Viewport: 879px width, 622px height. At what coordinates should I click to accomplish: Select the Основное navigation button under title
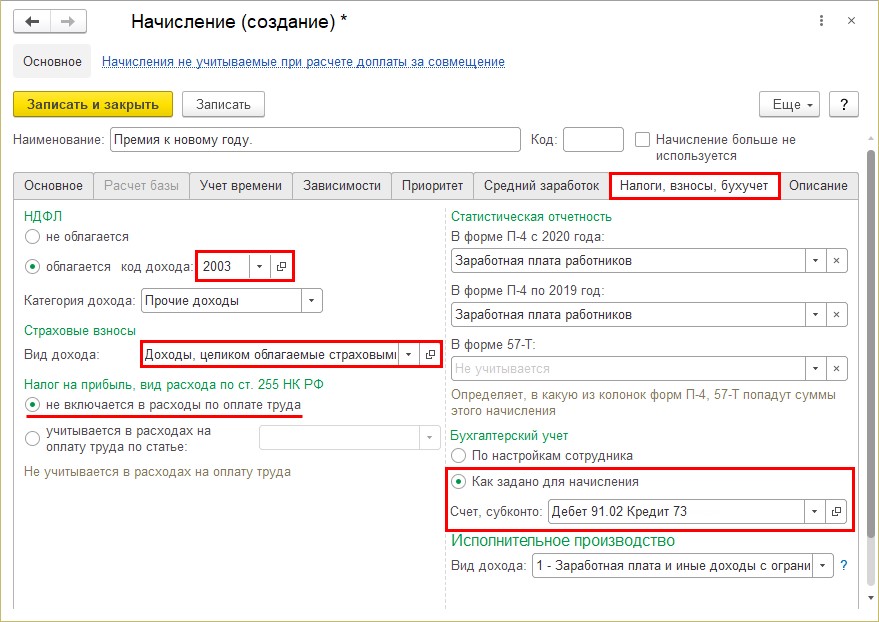52,61
